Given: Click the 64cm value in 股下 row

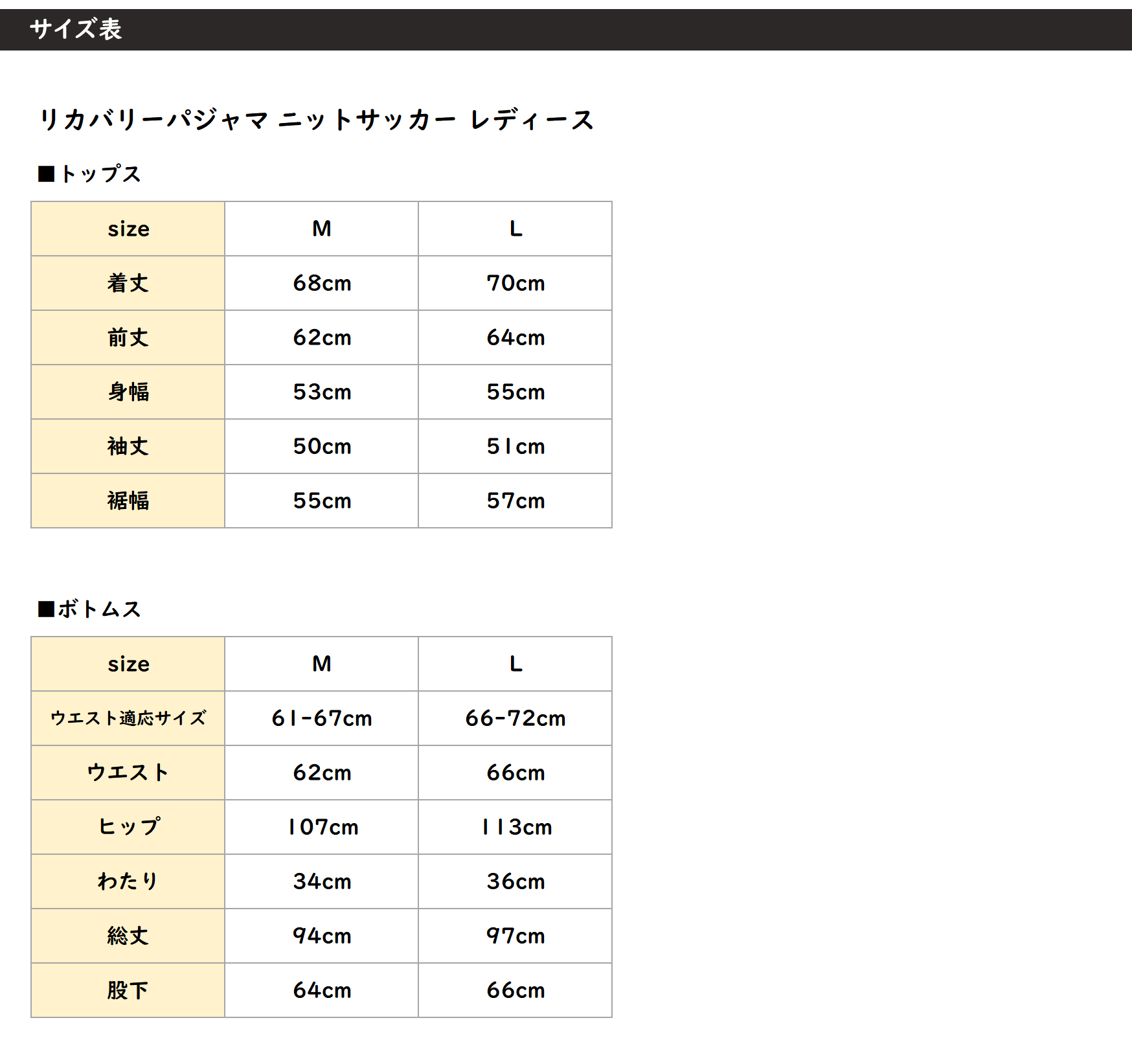Looking at the screenshot, I should [x=322, y=990].
